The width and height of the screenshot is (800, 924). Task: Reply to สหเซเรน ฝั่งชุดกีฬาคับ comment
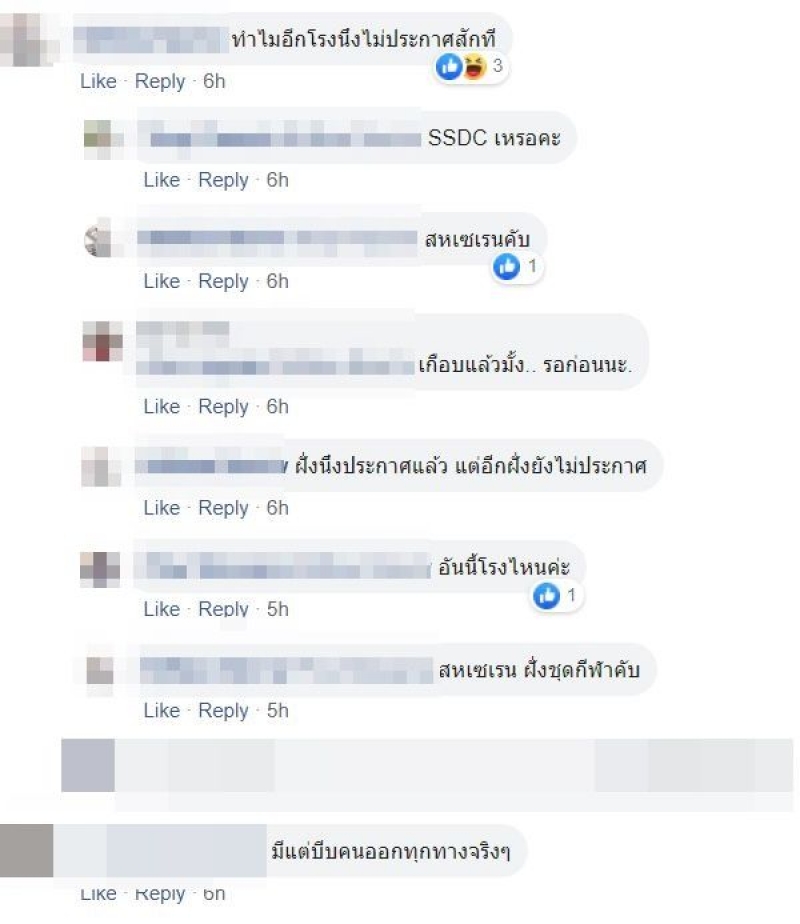[x=223, y=710]
